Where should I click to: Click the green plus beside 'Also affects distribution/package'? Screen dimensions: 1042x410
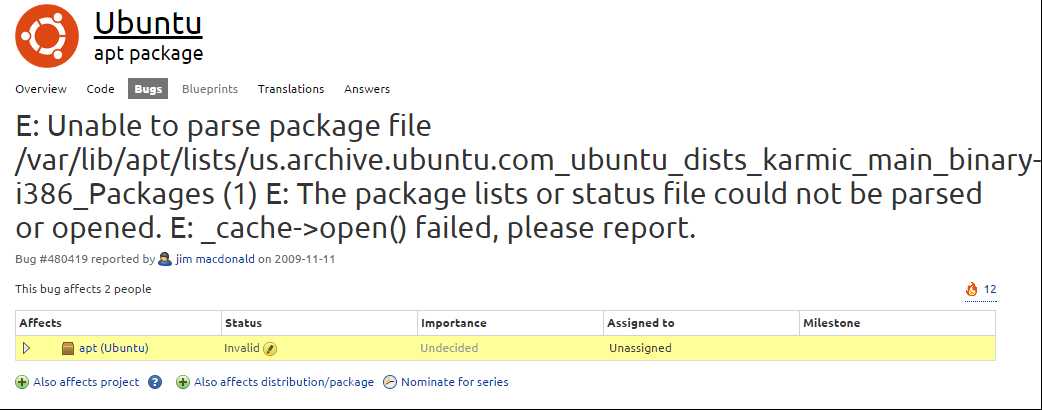[x=183, y=382]
